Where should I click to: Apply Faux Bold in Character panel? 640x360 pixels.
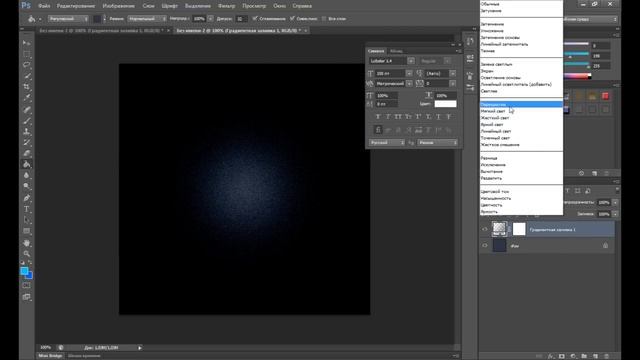tap(378, 117)
